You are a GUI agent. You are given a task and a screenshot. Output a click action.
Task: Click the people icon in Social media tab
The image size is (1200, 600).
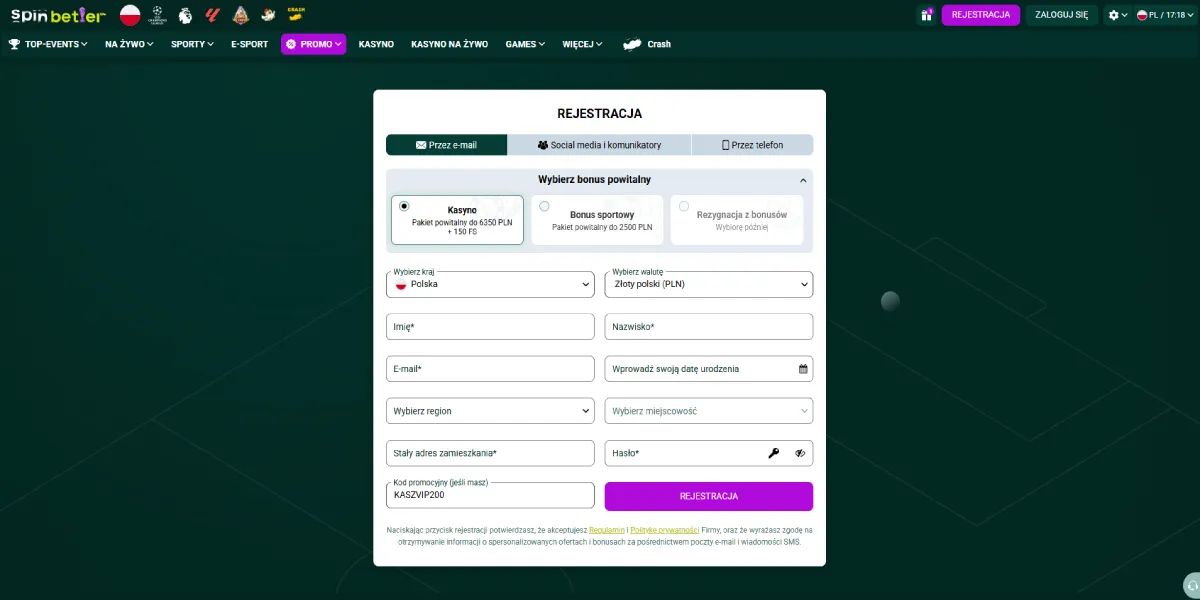543,145
